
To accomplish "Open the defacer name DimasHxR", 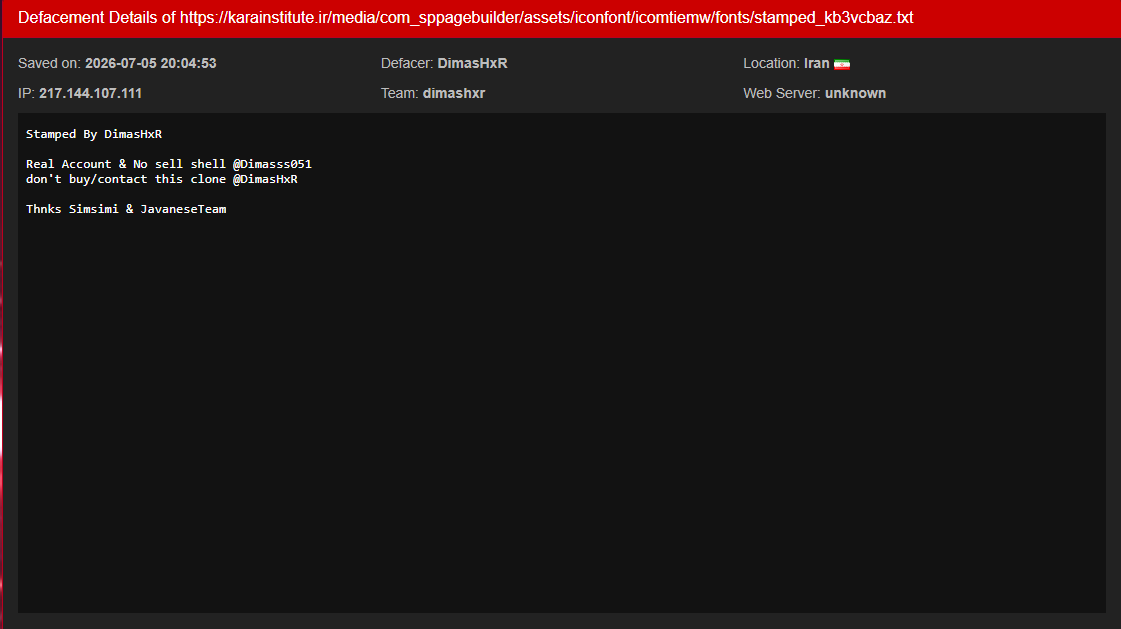I will point(473,64).
